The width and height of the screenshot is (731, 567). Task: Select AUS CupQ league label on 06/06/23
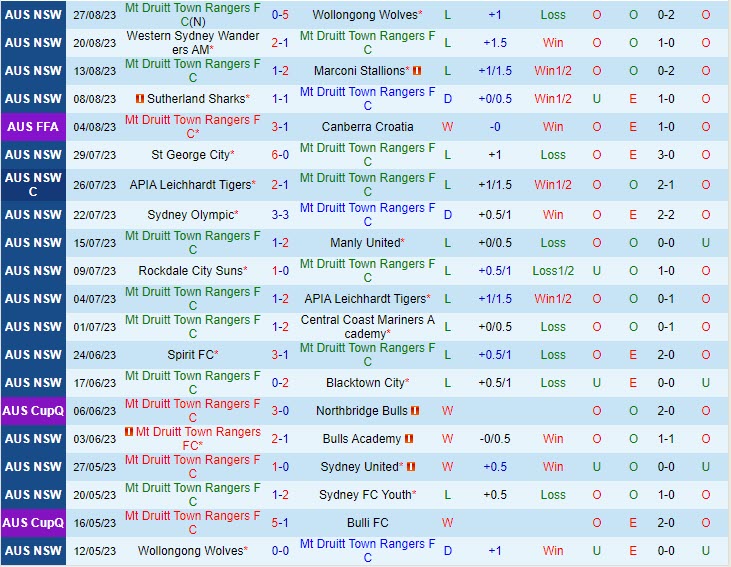[x=33, y=411]
